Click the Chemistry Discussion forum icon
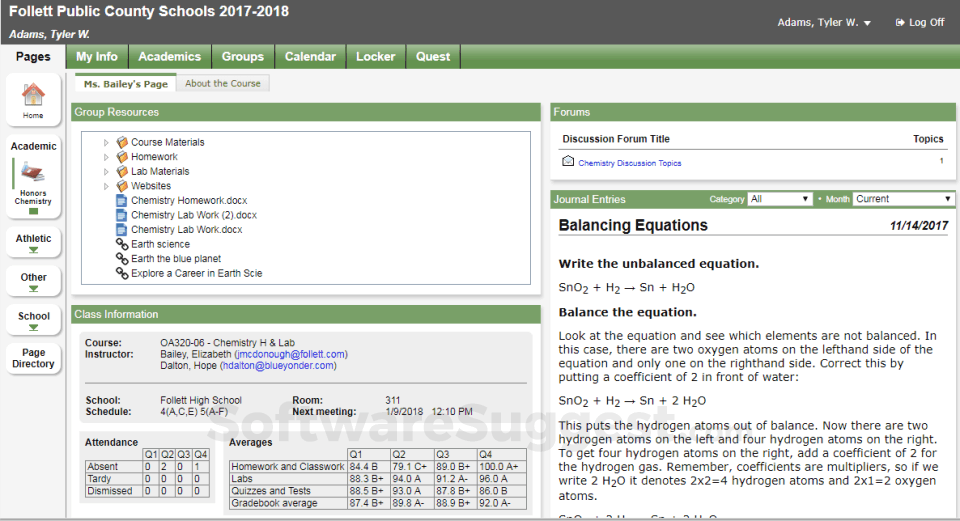The image size is (960, 521). [568, 162]
